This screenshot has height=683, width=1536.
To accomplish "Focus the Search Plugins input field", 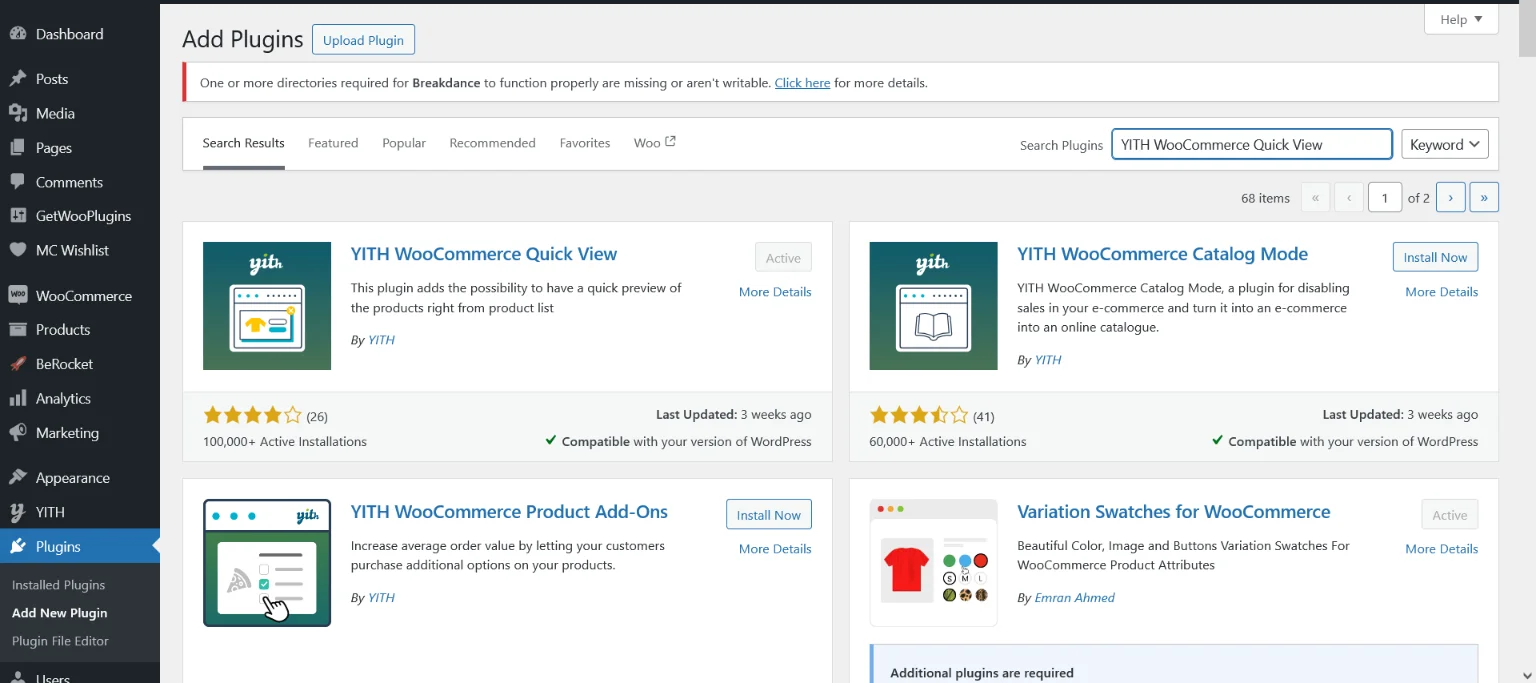I will [x=1252, y=144].
